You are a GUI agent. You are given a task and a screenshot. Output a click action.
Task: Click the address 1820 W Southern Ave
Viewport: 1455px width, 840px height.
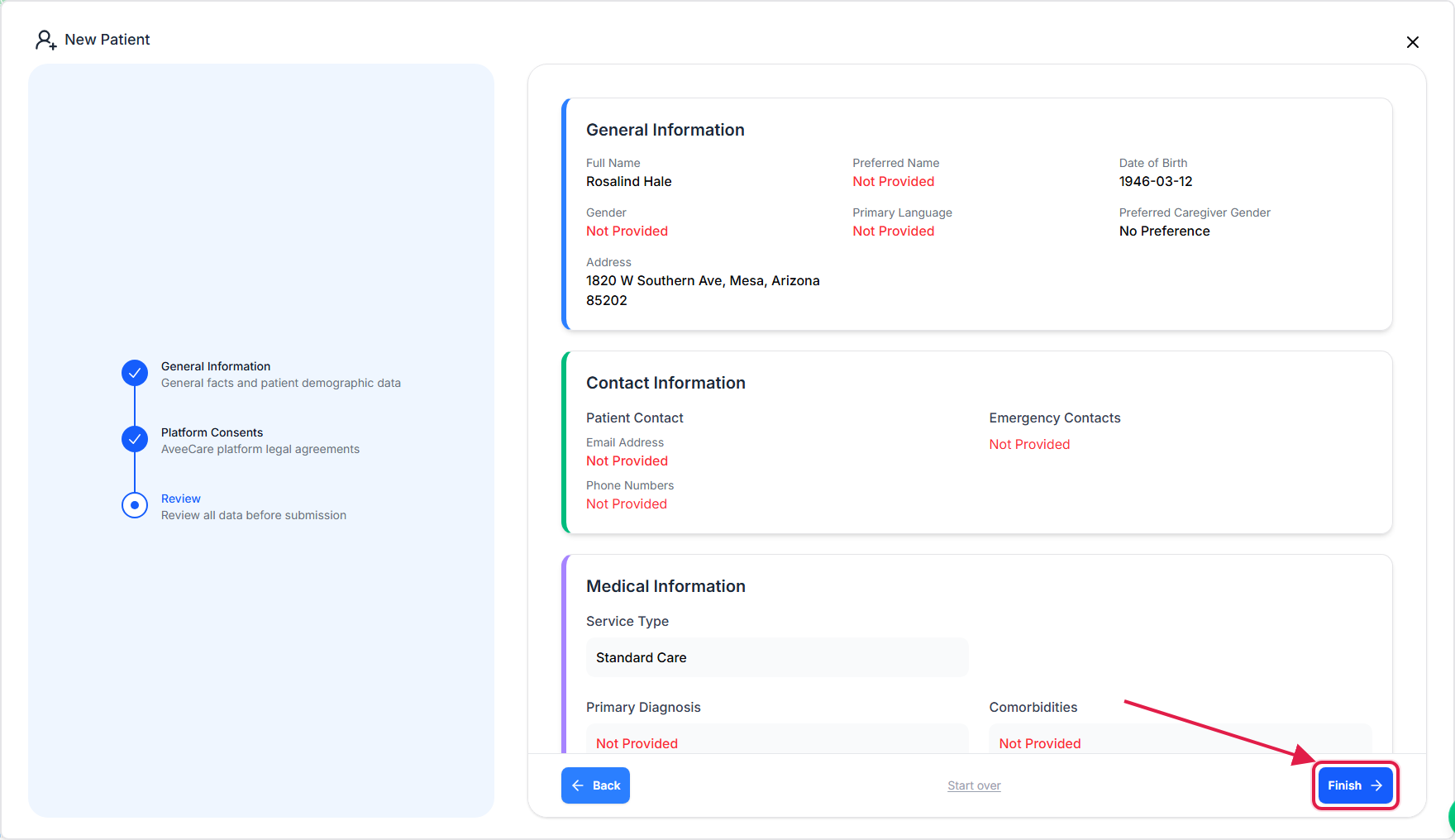tap(703, 290)
